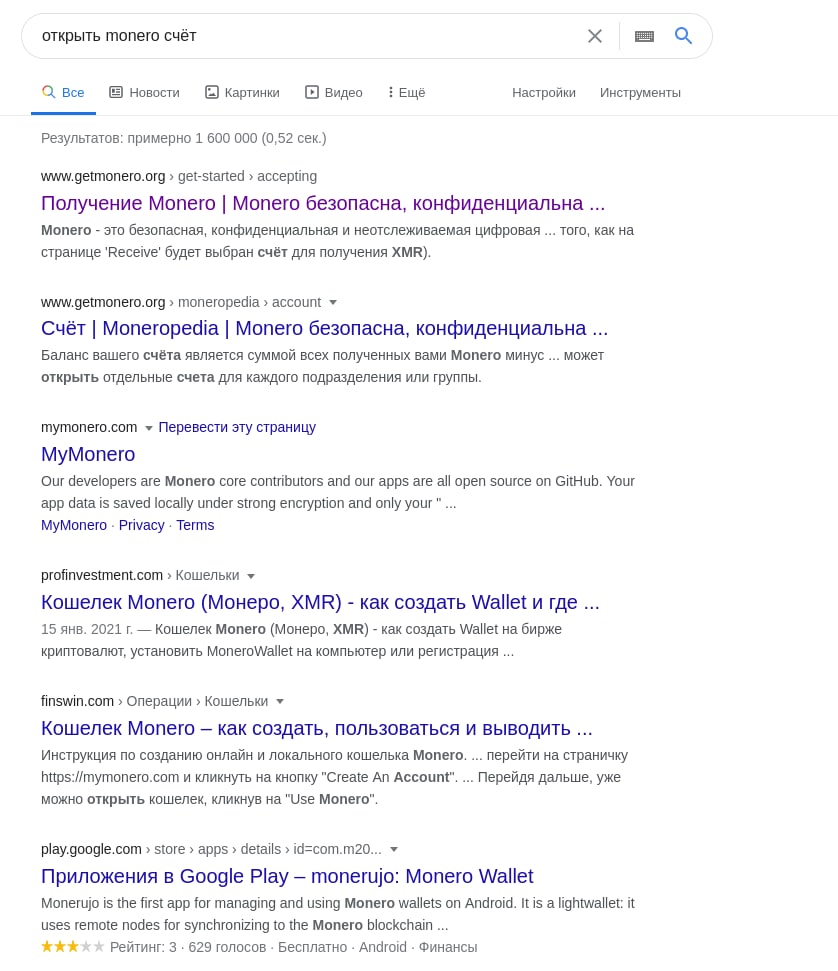Switch to the Новости tab
Image resolution: width=838 pixels, height=971 pixels.
144,93
